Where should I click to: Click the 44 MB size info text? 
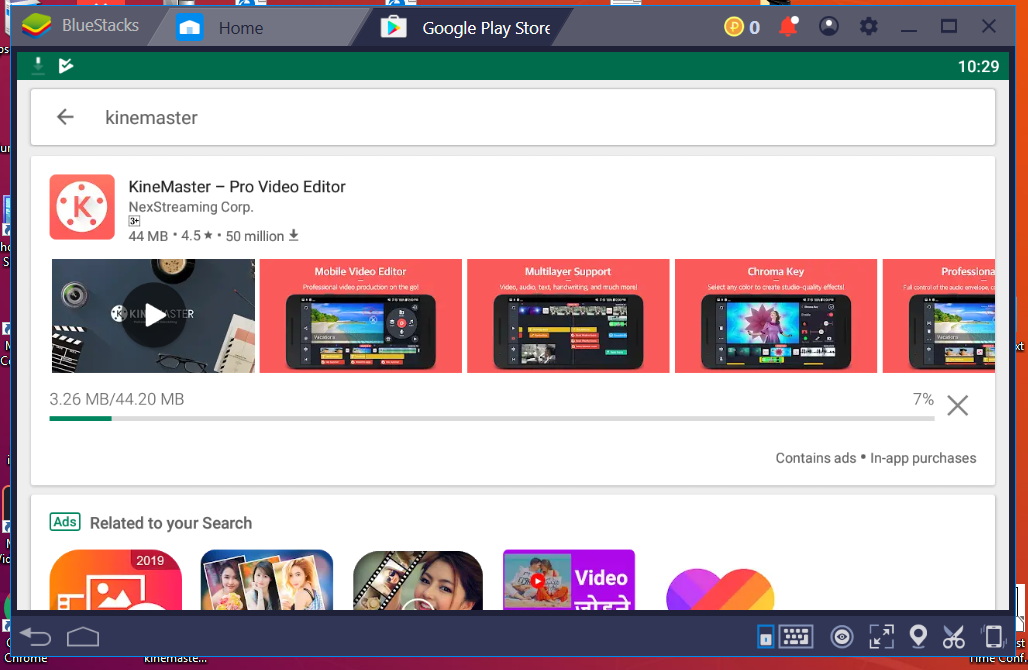point(148,236)
